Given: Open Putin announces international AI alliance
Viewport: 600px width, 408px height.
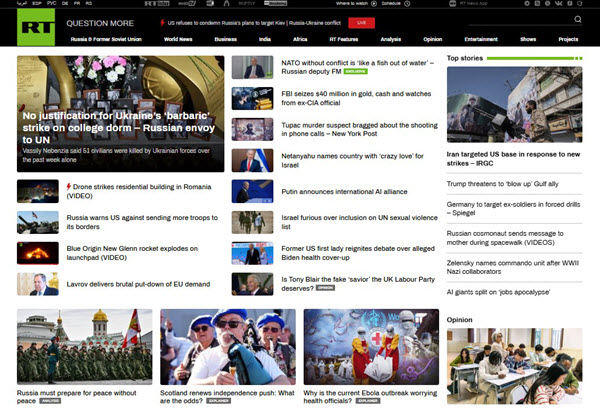Looking at the screenshot, I should 344,191.
